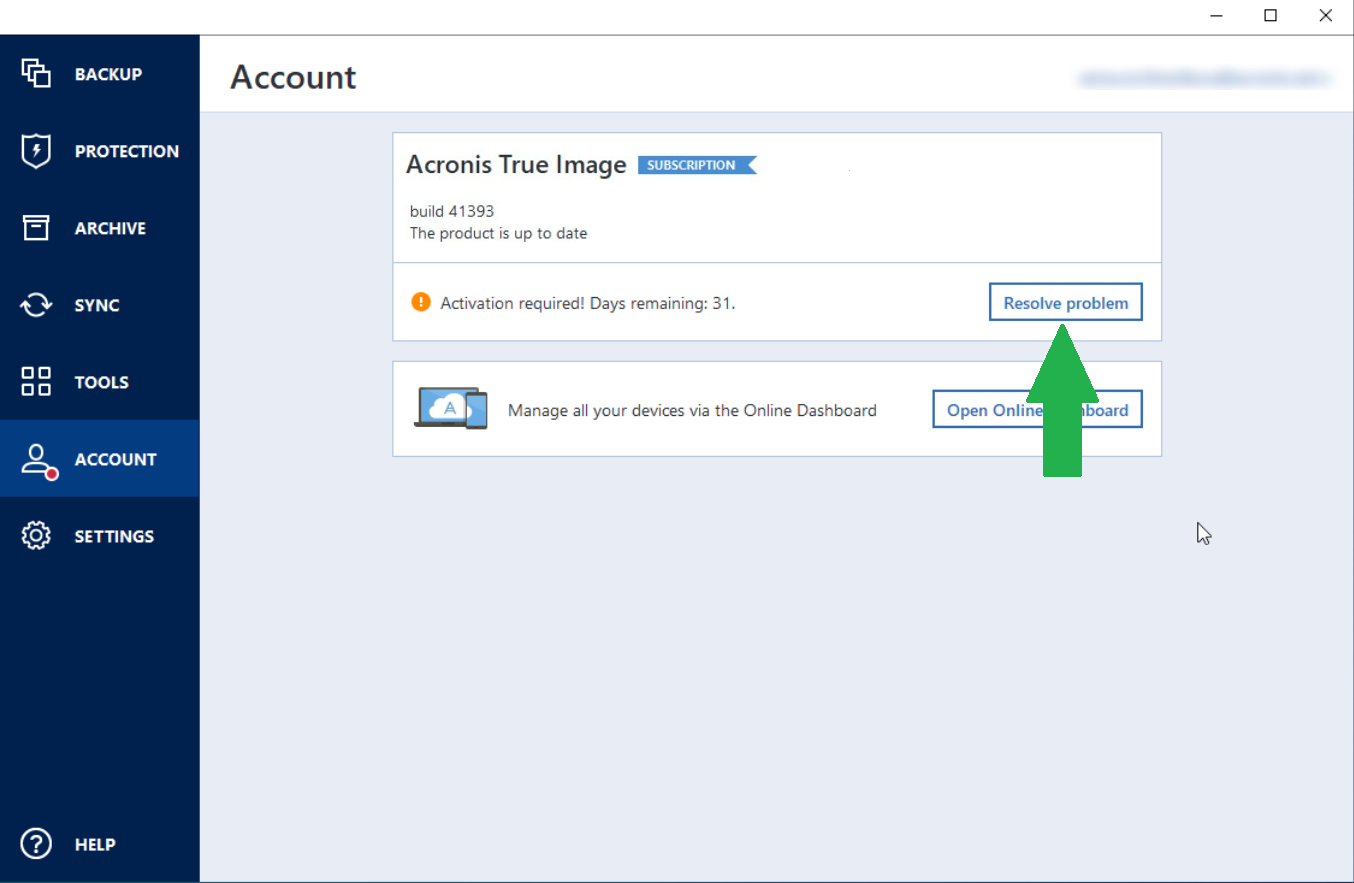Viewport: 1354px width, 883px height.
Task: Click the Help question mark icon
Action: point(36,843)
